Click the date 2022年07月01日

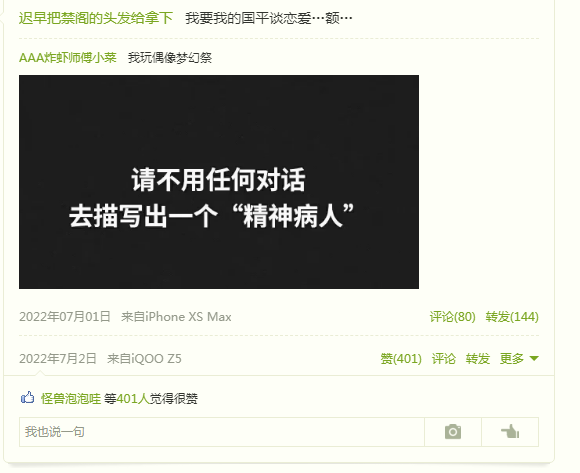65,317
